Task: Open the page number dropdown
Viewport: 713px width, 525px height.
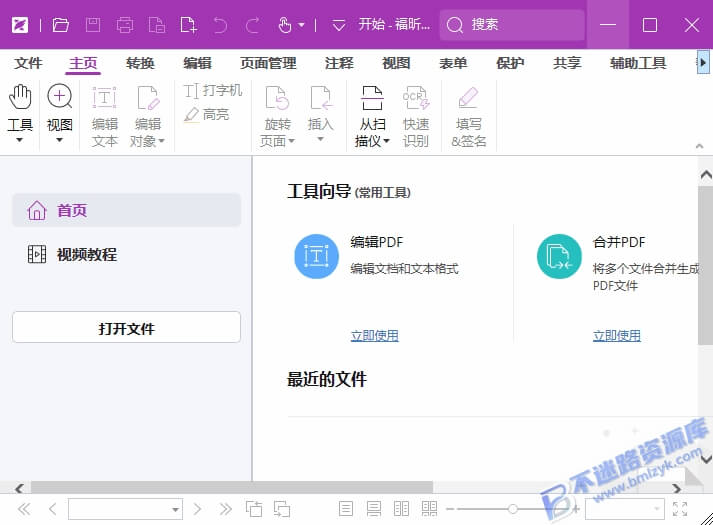Action: tap(175, 510)
